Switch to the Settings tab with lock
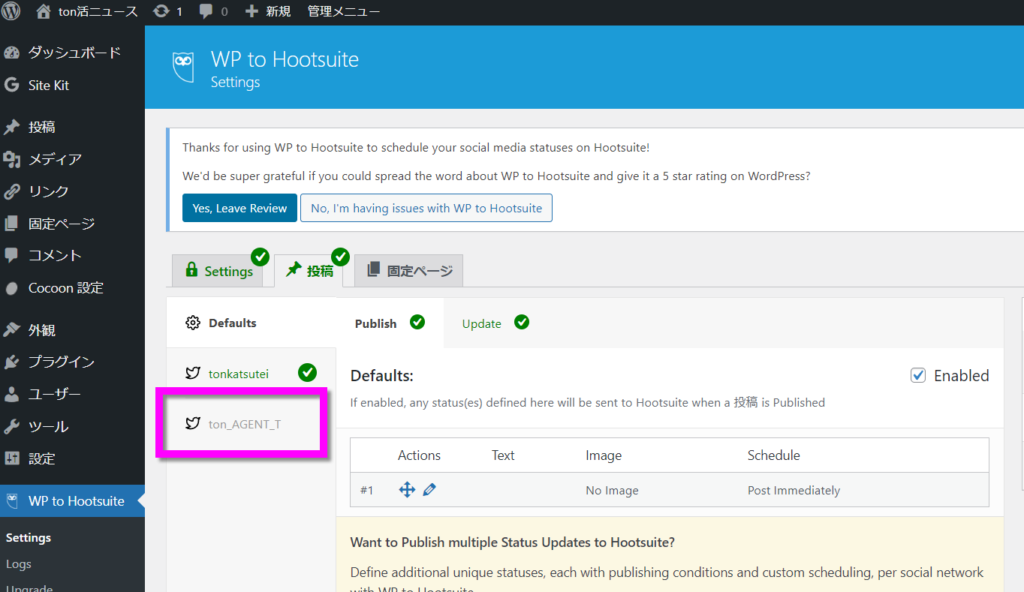1024x592 pixels. point(218,271)
